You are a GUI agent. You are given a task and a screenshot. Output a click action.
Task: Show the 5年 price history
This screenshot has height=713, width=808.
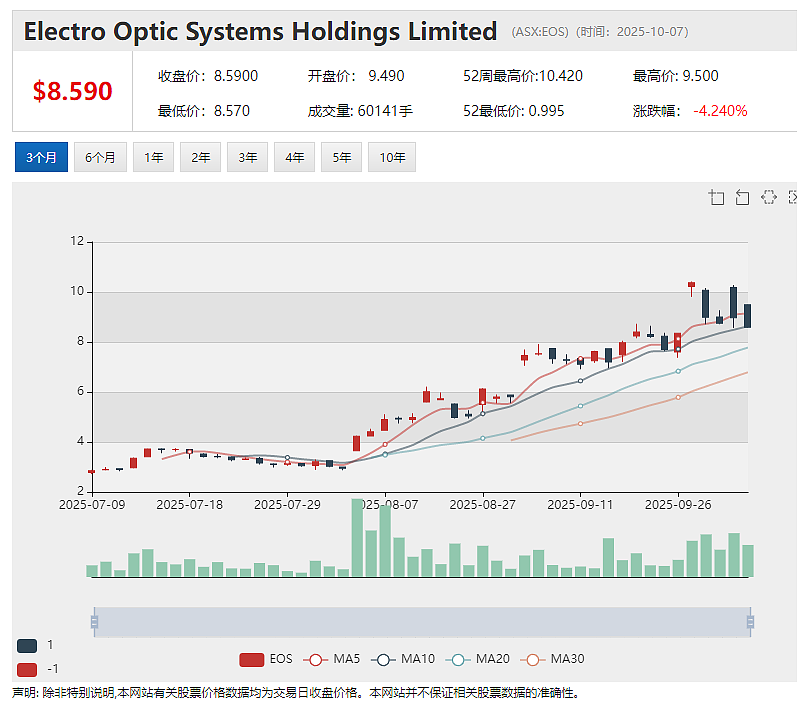[x=341, y=157]
